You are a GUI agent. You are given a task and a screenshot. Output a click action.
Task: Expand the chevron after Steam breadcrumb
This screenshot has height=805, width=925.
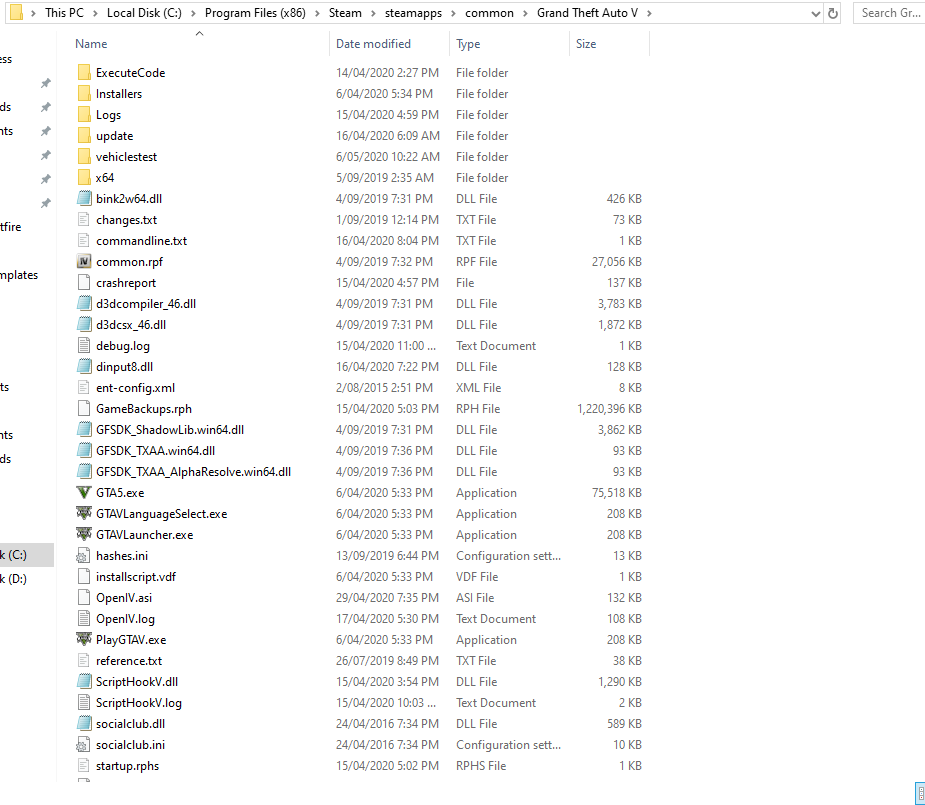(373, 13)
